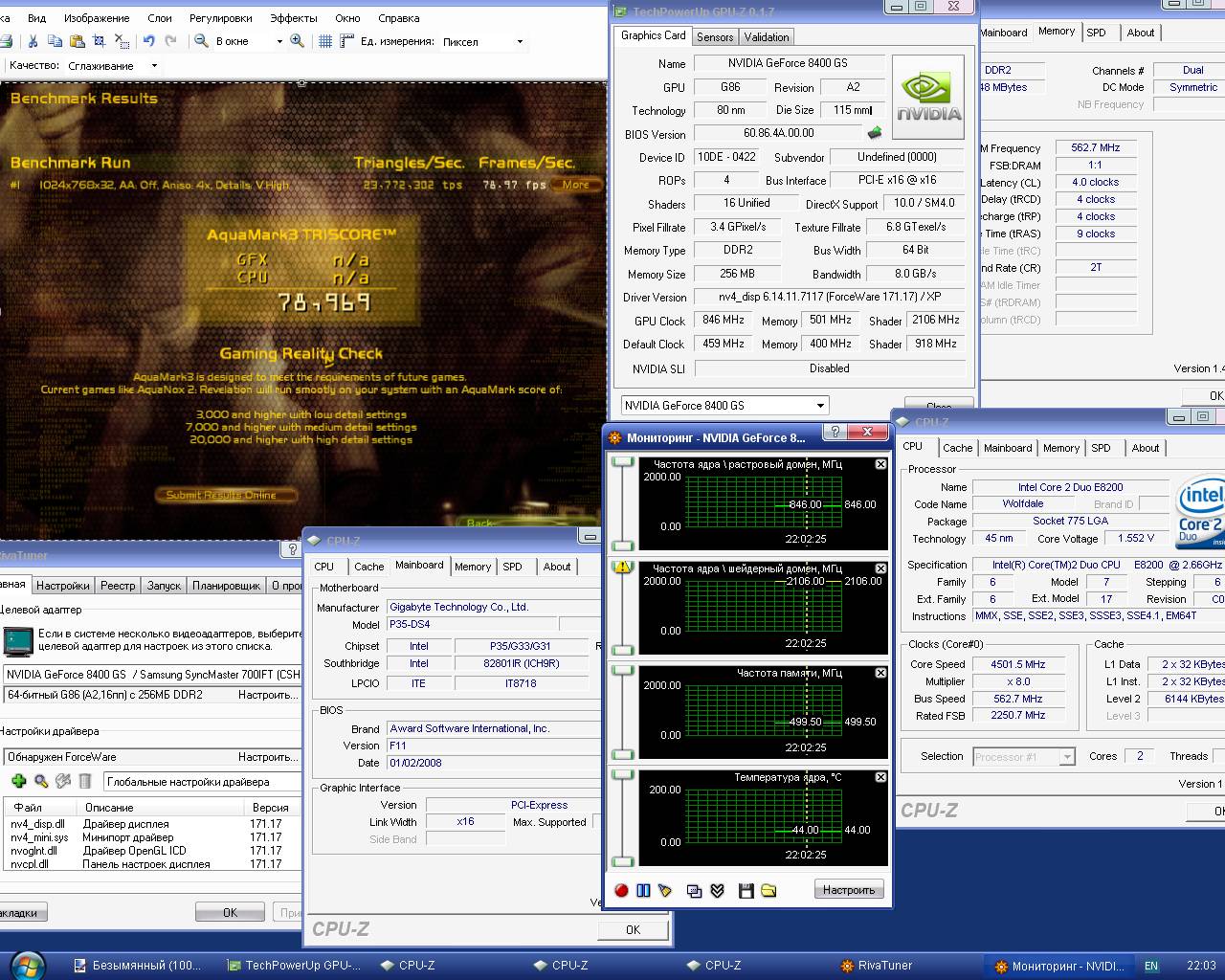
Task: Click the Deselect icon next to crop
Action: click(x=122, y=41)
